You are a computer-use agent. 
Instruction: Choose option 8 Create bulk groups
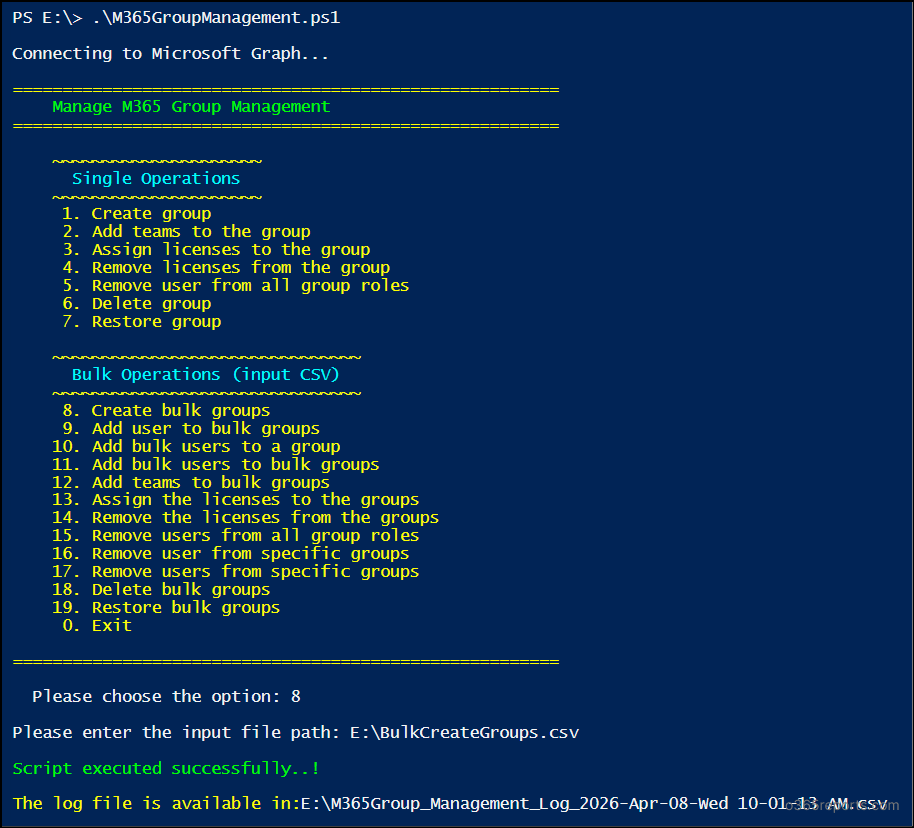pyautogui.click(x=176, y=410)
